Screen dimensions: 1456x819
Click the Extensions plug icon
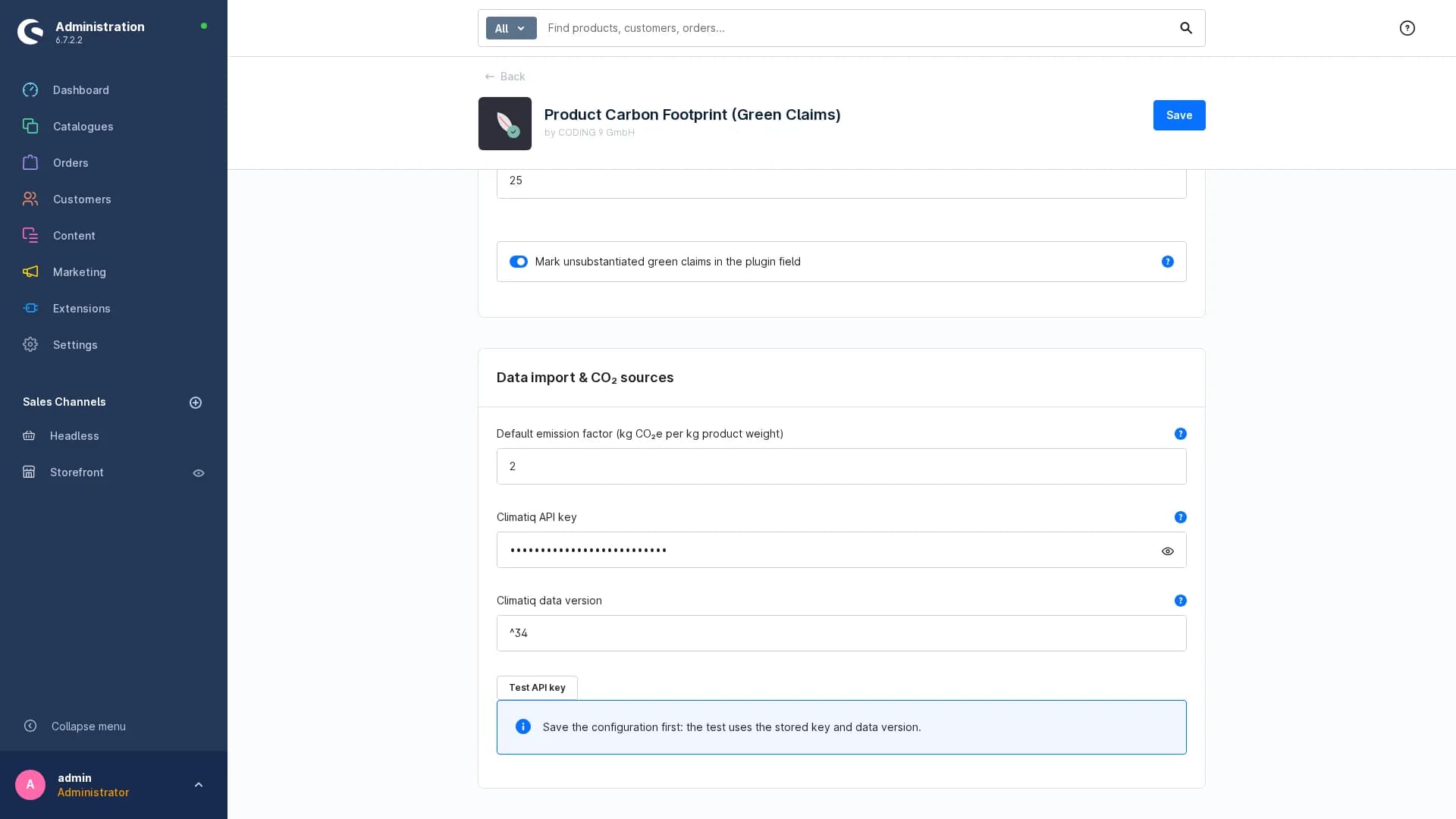30,309
